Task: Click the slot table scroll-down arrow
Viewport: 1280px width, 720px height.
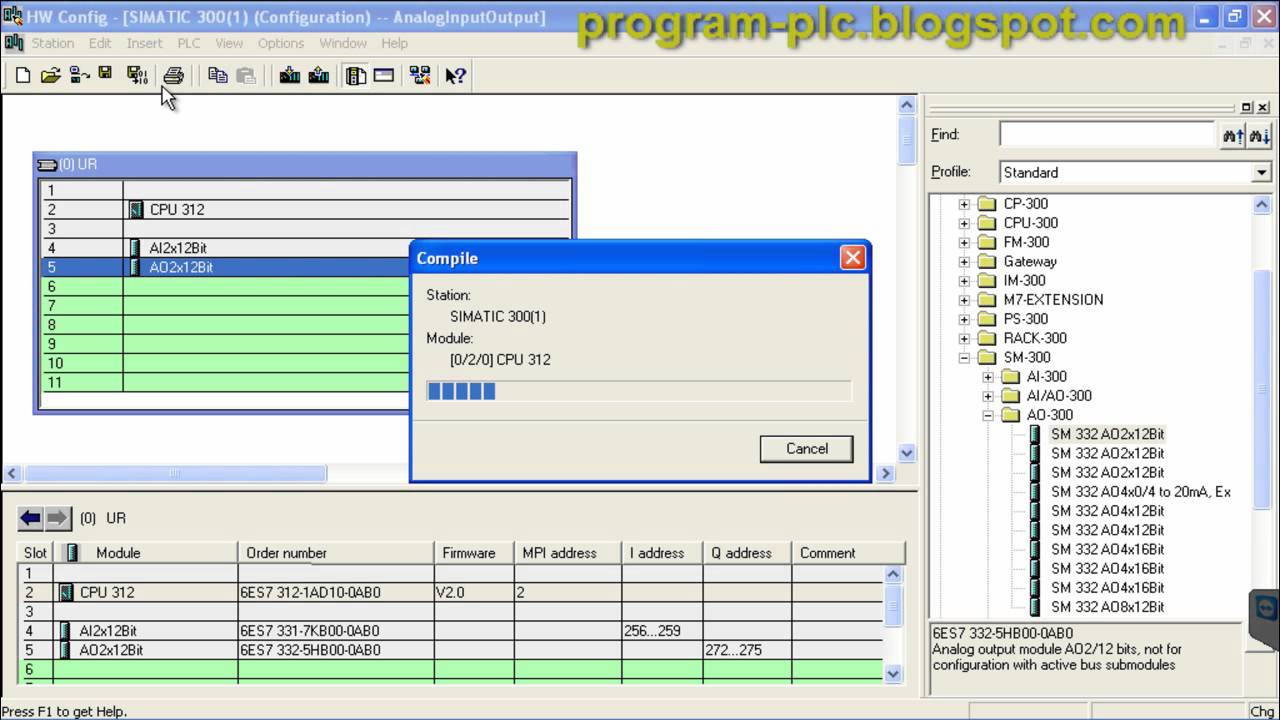Action: [895, 673]
